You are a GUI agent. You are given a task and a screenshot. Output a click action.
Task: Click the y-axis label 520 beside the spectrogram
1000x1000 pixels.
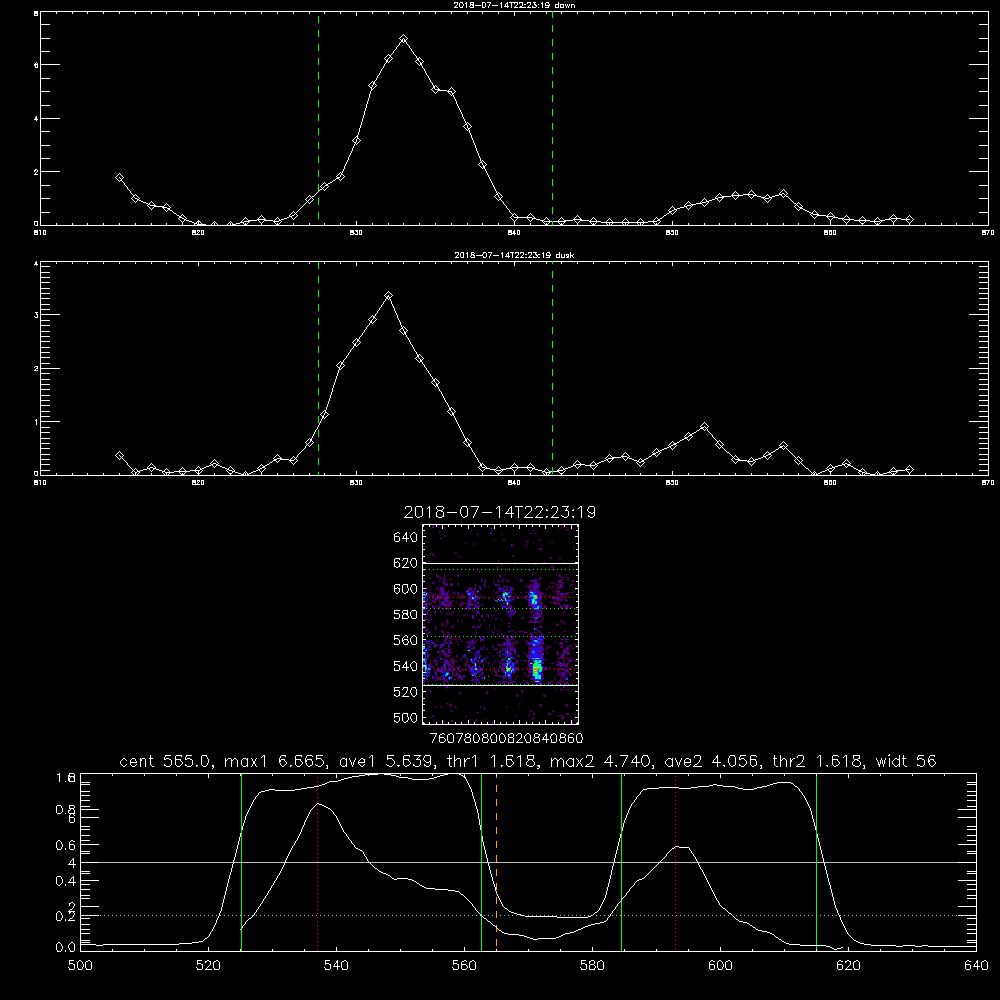coord(406,692)
